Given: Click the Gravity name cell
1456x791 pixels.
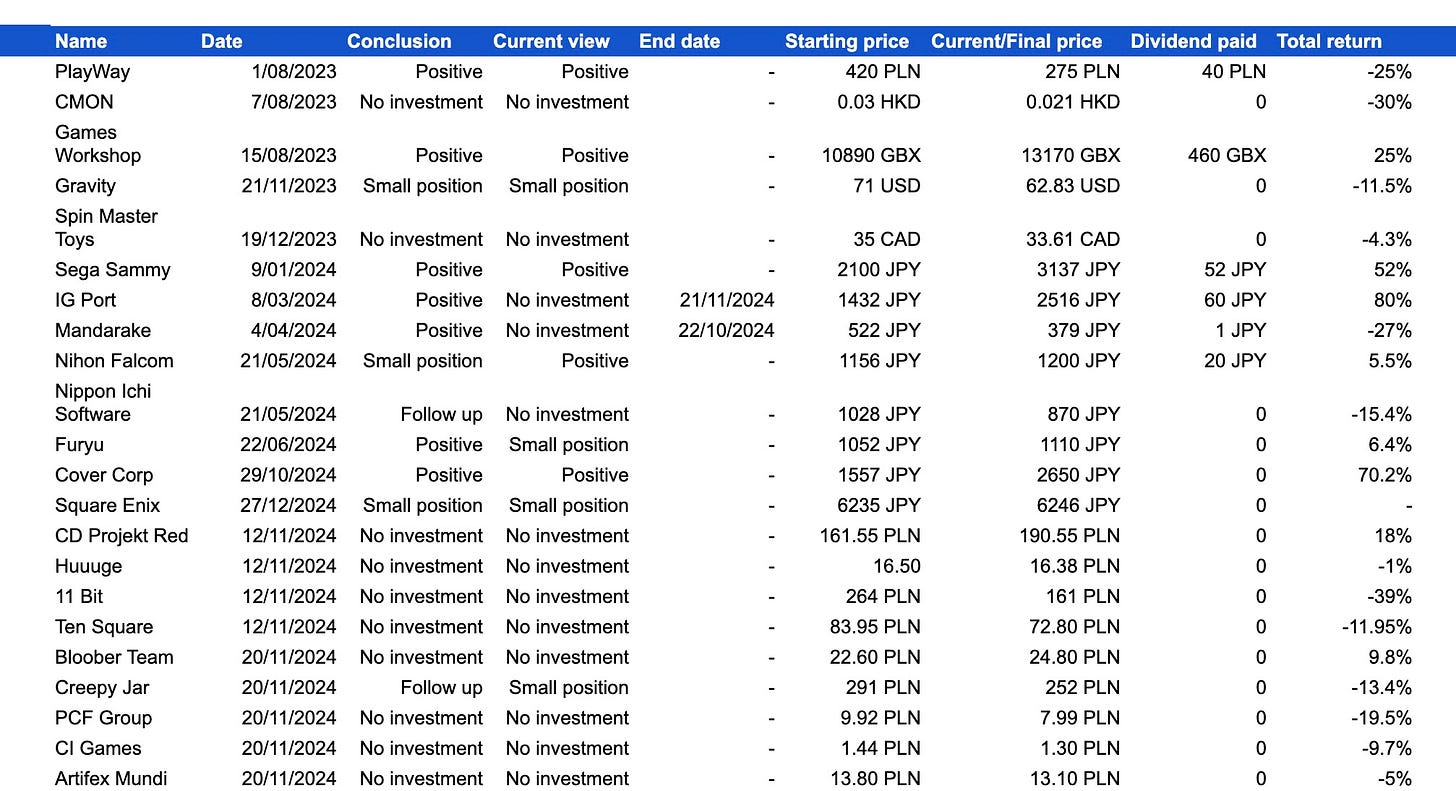Looking at the screenshot, I should [x=85, y=186].
